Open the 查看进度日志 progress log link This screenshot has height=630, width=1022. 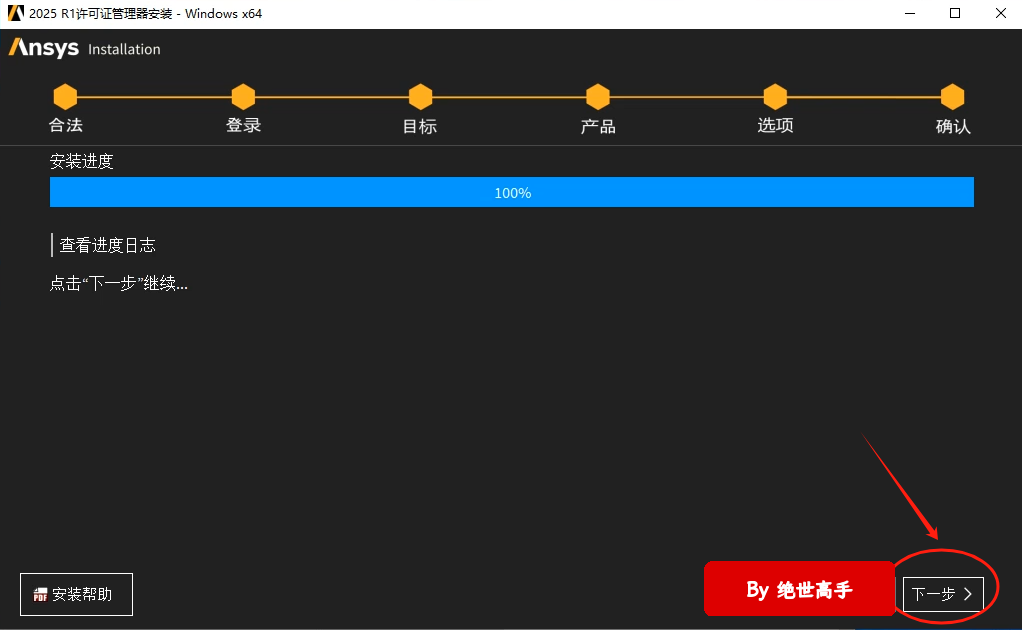(107, 245)
